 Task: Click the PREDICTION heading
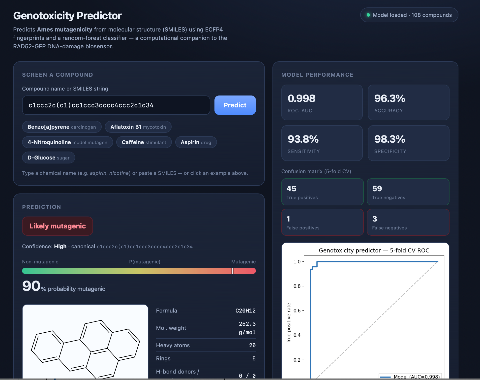coord(41,207)
